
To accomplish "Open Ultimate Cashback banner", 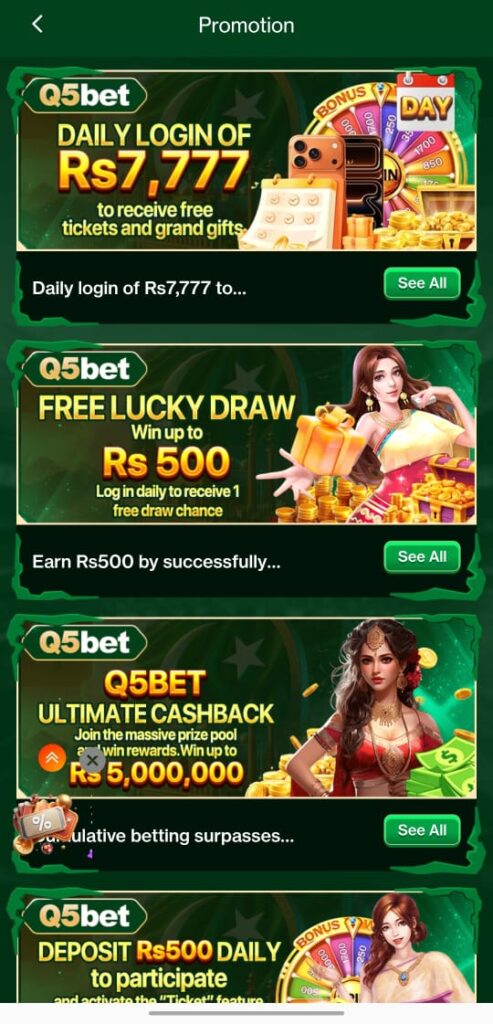I will [x=246, y=707].
